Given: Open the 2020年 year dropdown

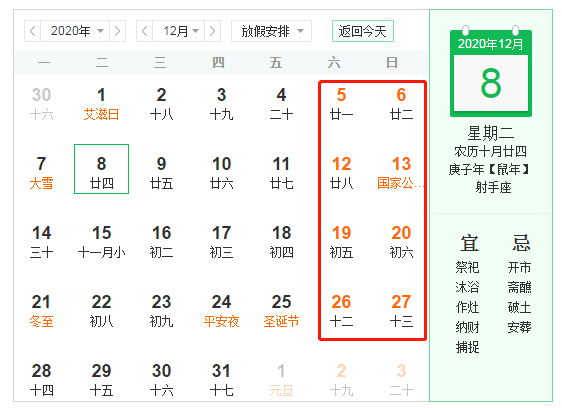Looking at the screenshot, I should coord(75,31).
